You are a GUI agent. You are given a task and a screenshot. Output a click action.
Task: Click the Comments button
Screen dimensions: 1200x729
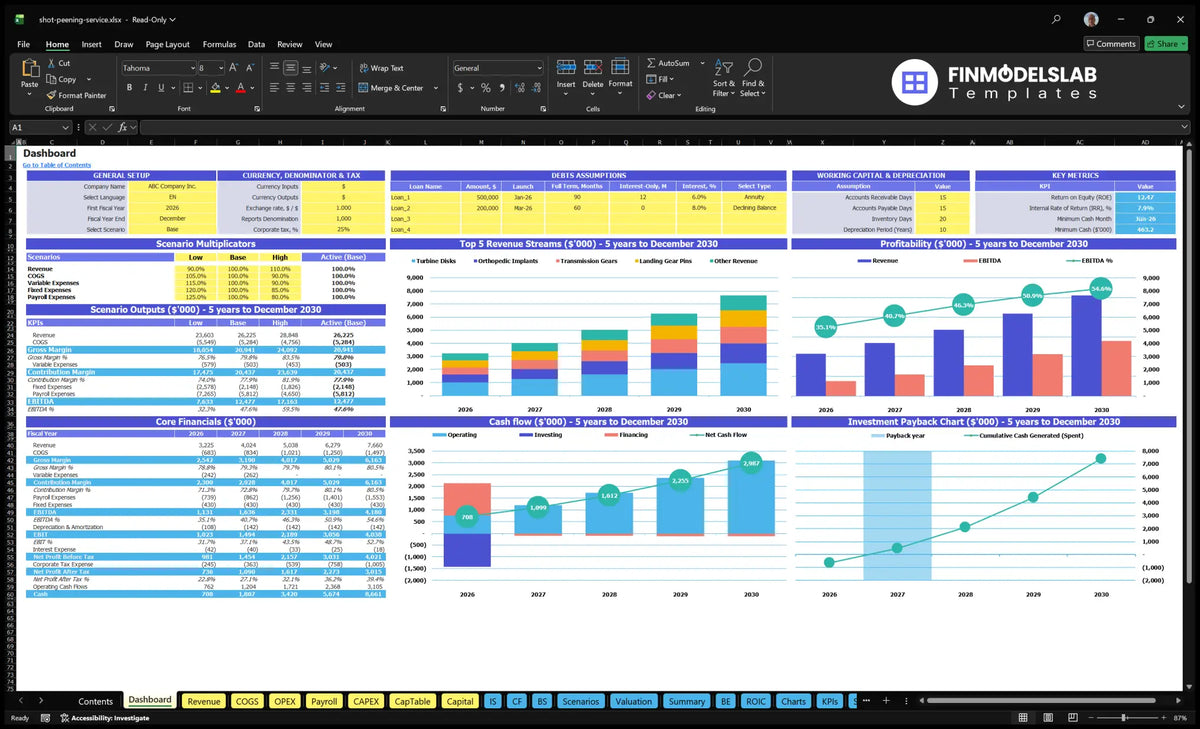[x=1111, y=44]
